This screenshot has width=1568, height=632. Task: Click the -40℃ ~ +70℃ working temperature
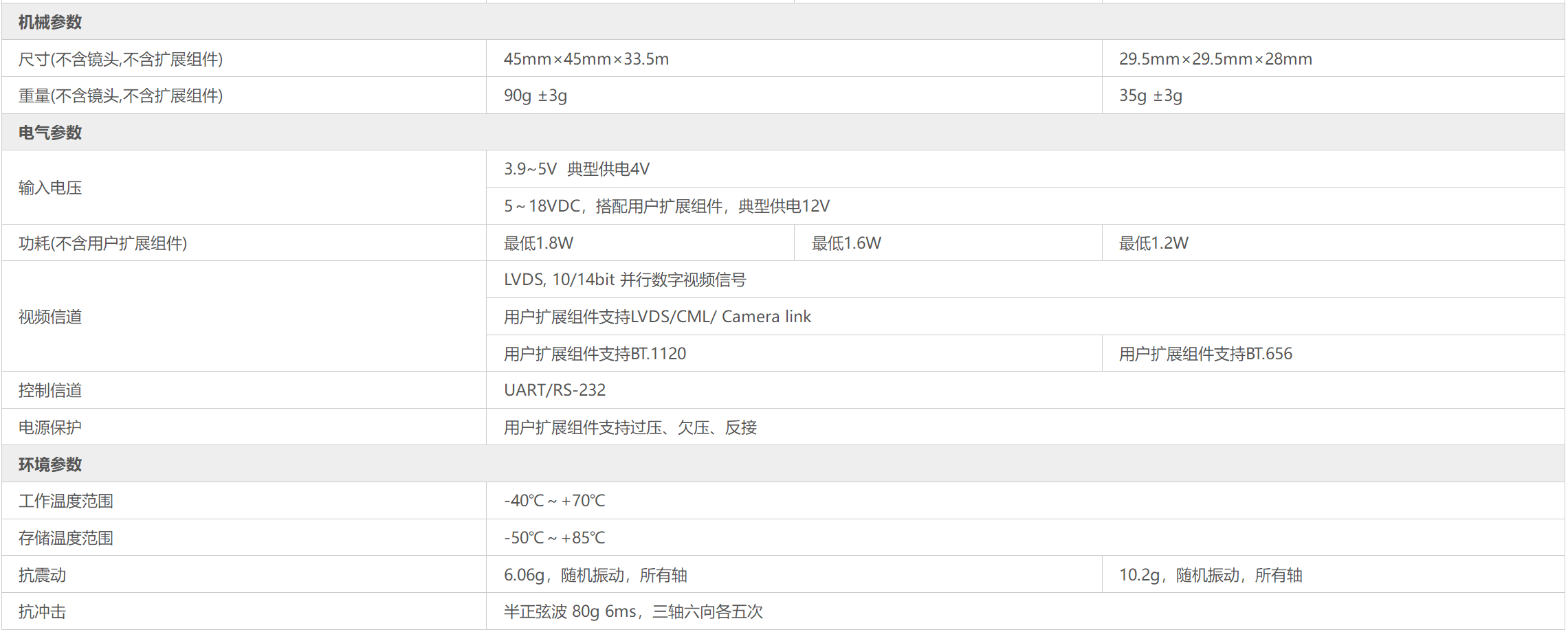tap(554, 501)
